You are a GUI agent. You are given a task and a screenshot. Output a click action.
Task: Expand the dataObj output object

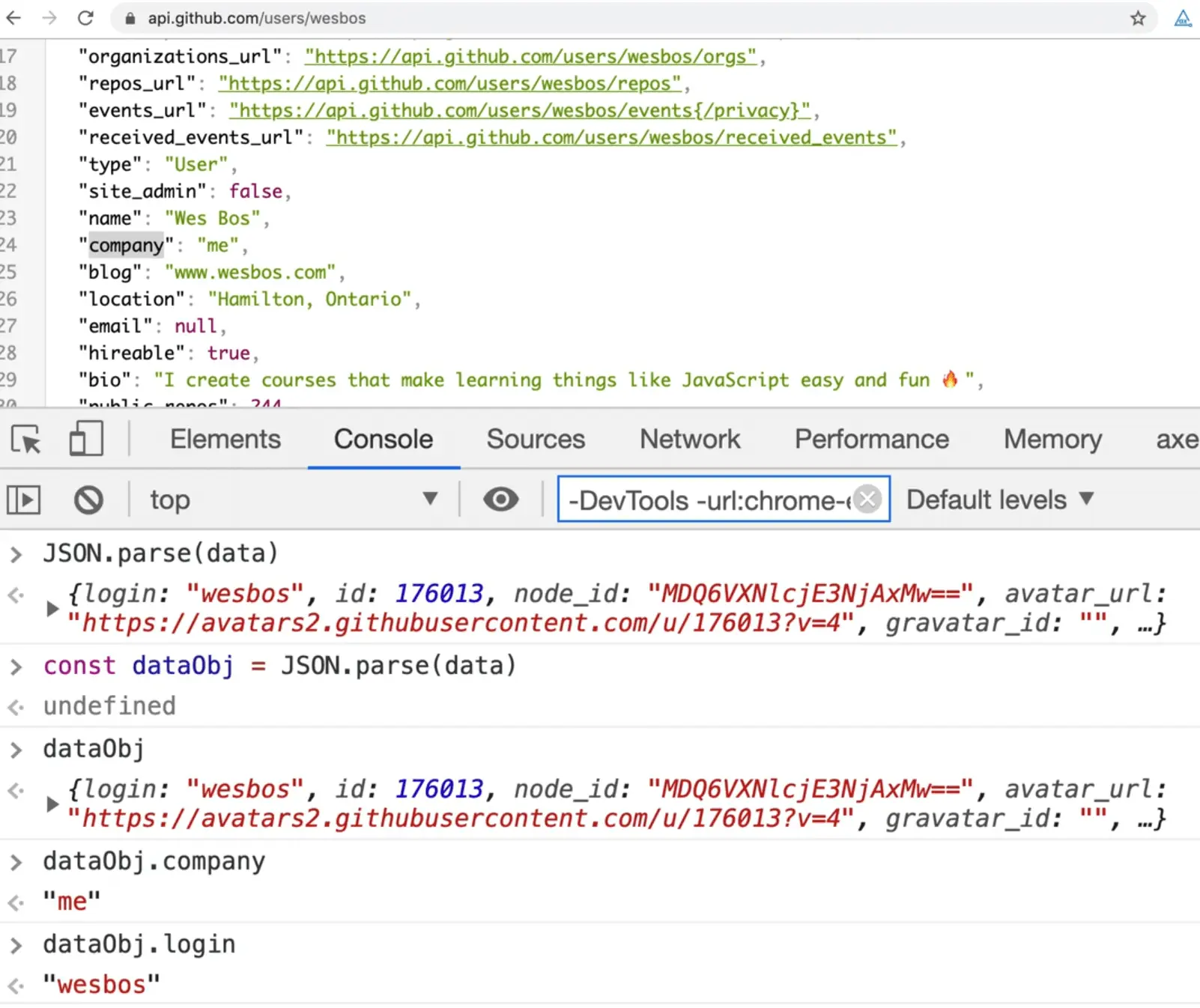(x=52, y=804)
